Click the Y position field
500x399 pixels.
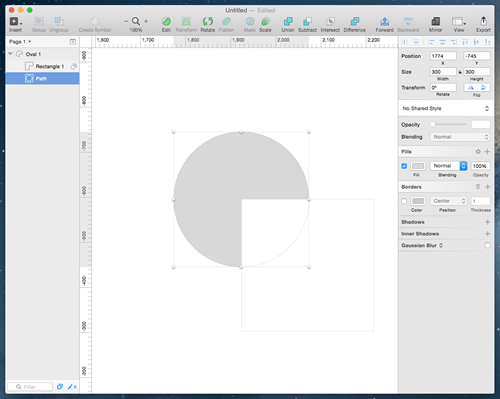point(477,56)
